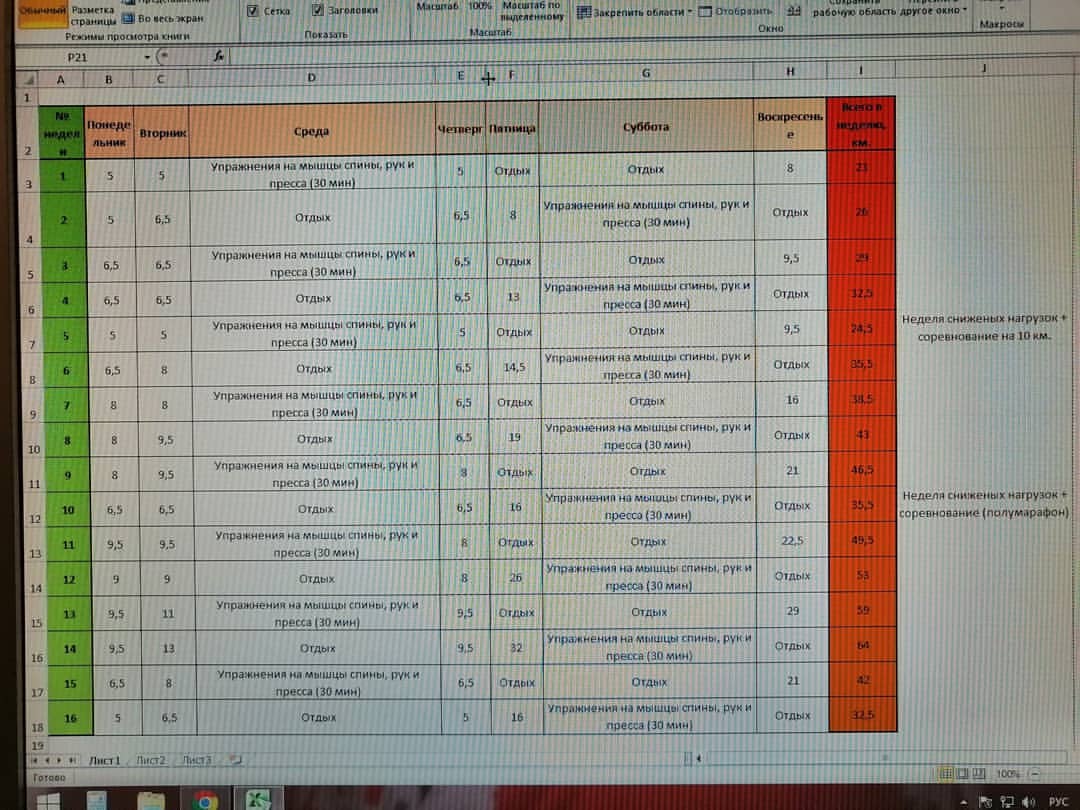Click the Всего в неделю, км header cell
The image size is (1080, 810).
pos(860,124)
